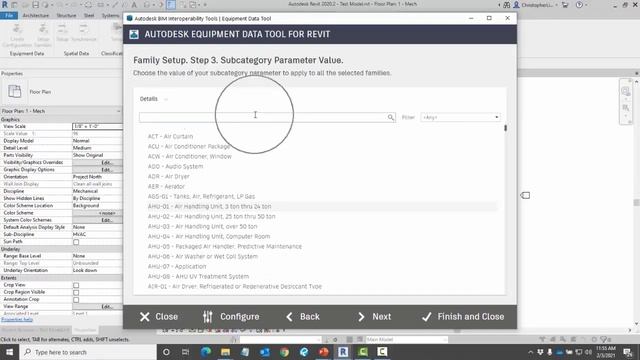Open Configure in the dialog footer
The height and width of the screenshot is (360, 640).
[x=231, y=317]
